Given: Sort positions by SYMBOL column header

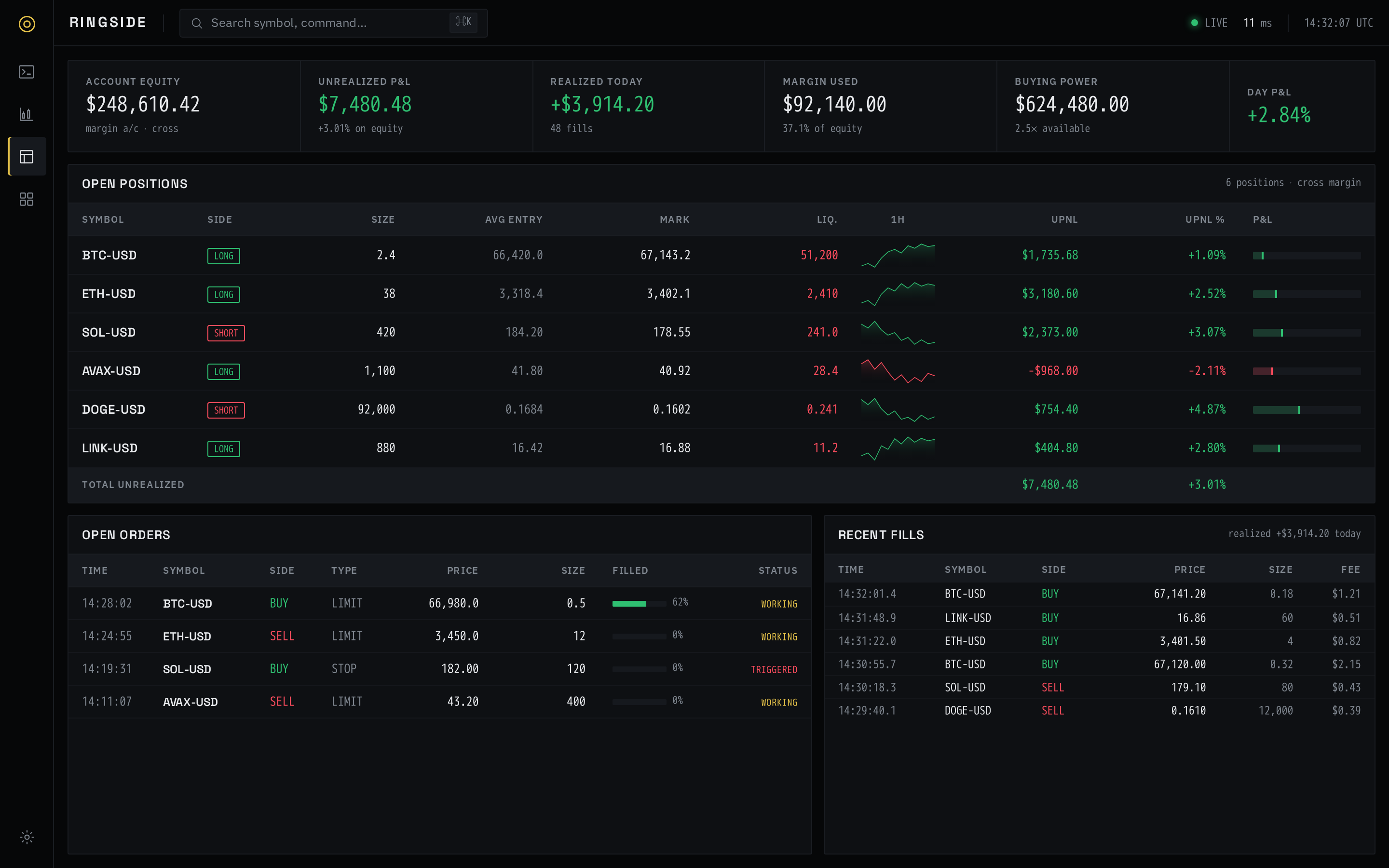Looking at the screenshot, I should [103, 220].
